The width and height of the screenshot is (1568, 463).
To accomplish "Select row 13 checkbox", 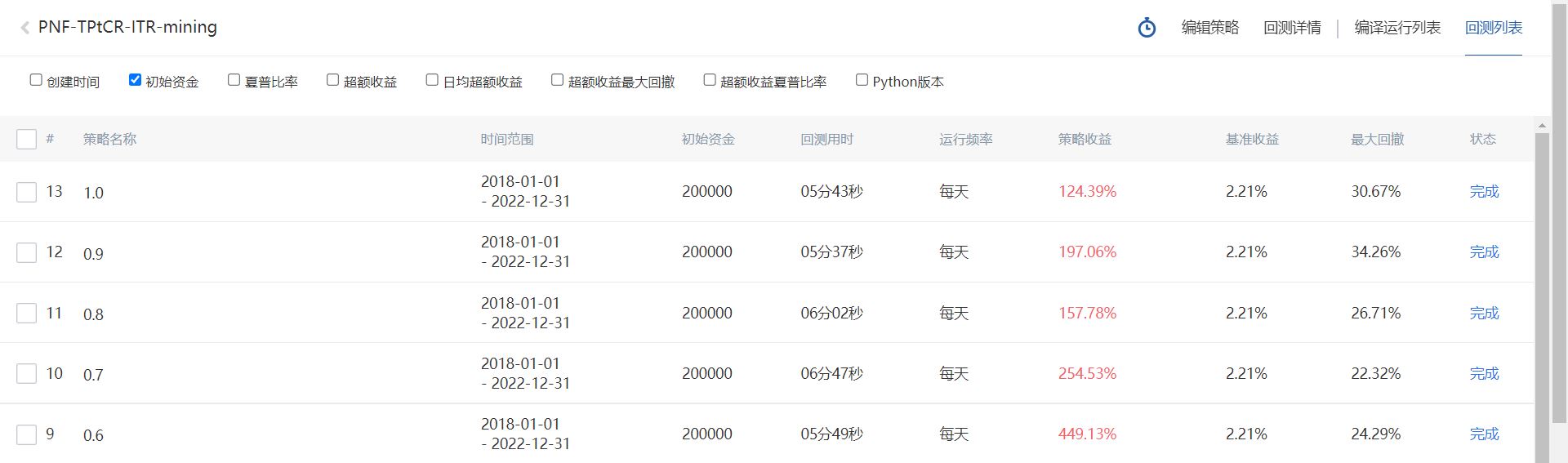I will [x=26, y=192].
